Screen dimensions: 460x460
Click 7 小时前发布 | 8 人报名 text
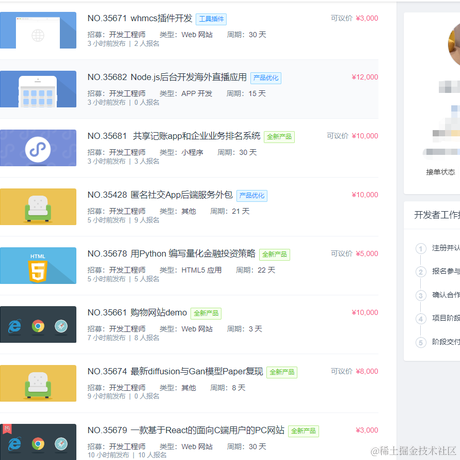(x=123, y=338)
